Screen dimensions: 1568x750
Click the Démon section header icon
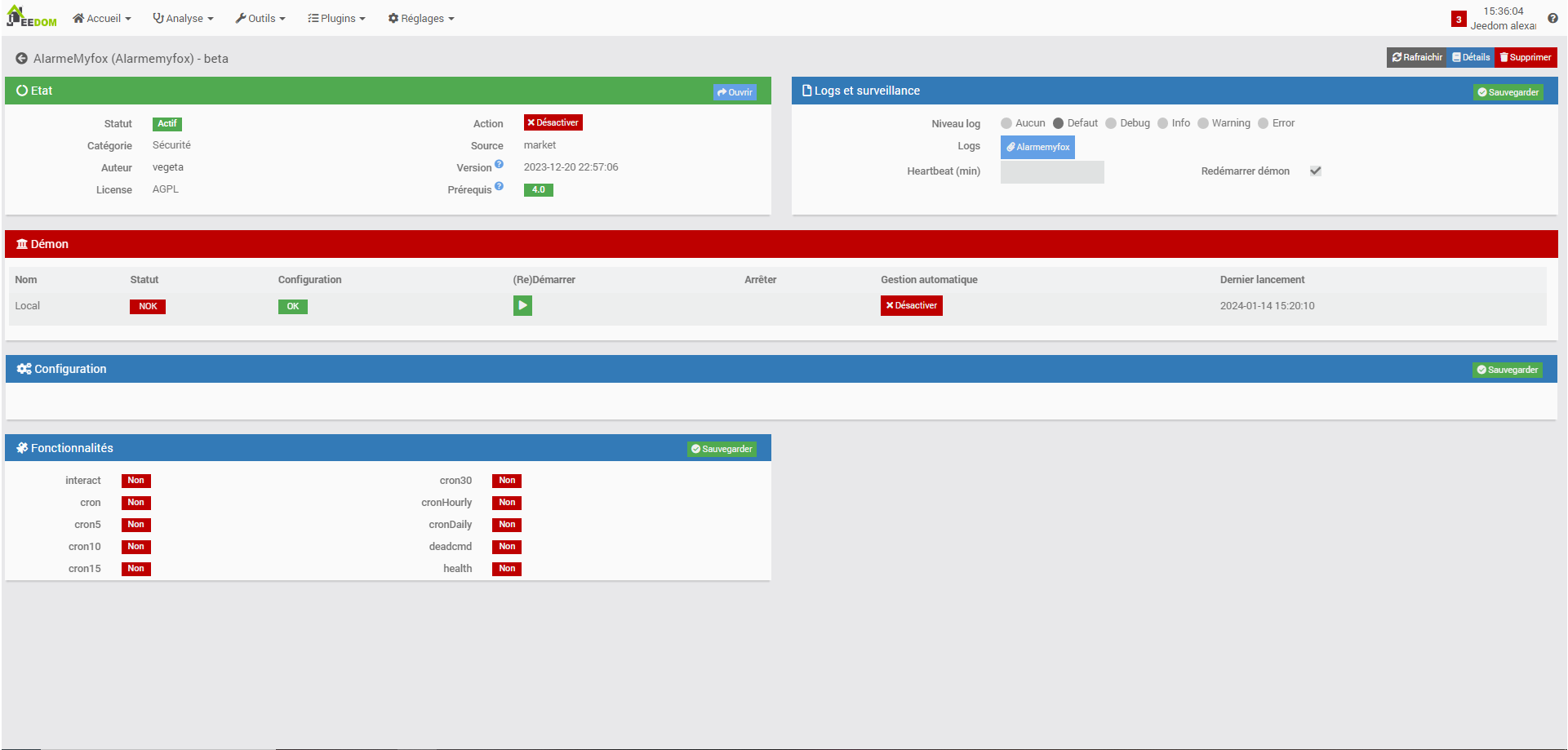pyautogui.click(x=22, y=244)
